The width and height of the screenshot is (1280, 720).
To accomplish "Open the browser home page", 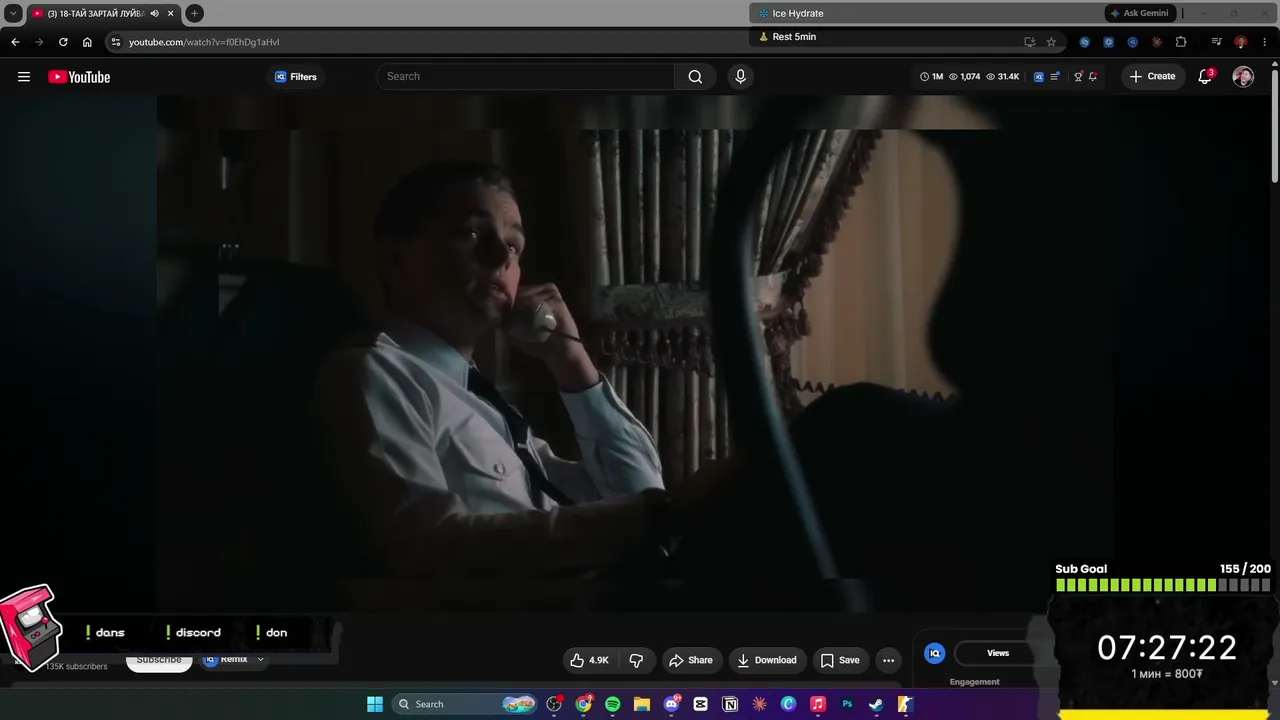I will [87, 42].
